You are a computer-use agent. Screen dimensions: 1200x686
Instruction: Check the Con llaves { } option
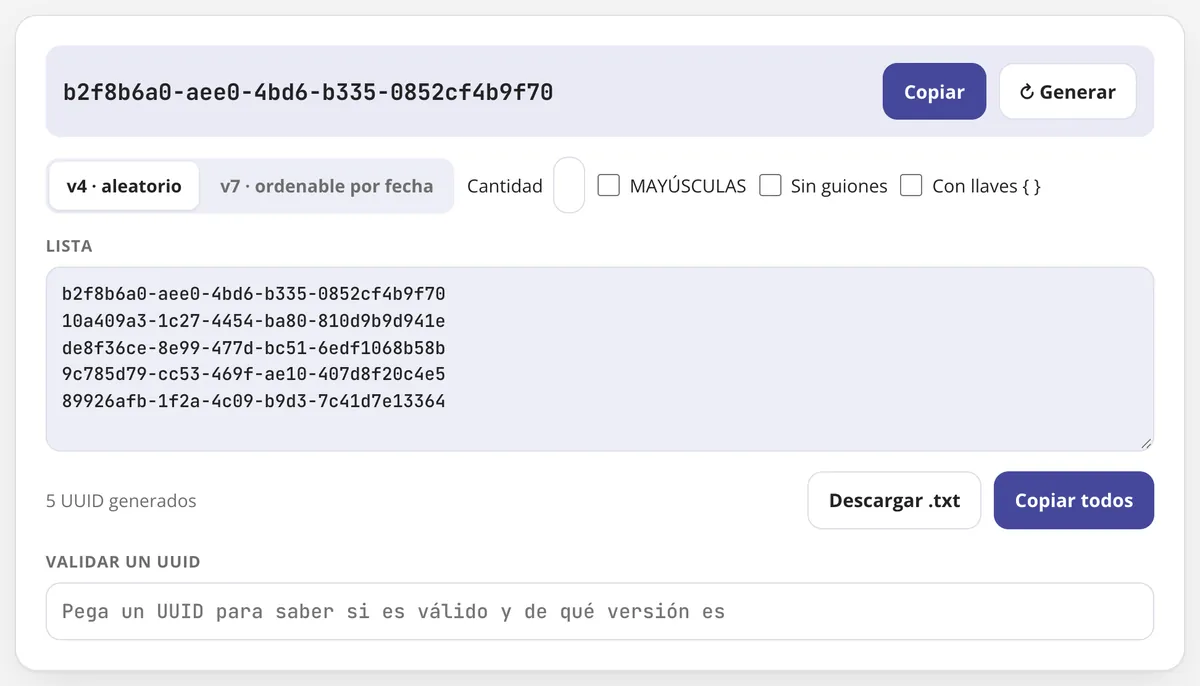coord(911,185)
